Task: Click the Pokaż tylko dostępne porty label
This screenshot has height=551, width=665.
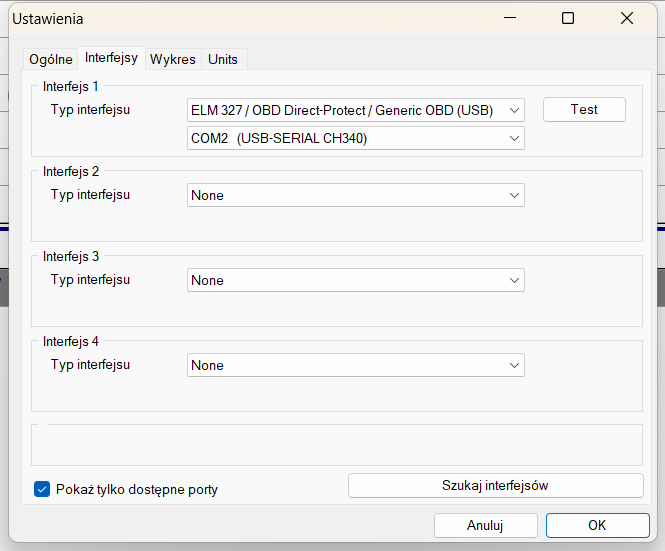Action: [x=137, y=489]
